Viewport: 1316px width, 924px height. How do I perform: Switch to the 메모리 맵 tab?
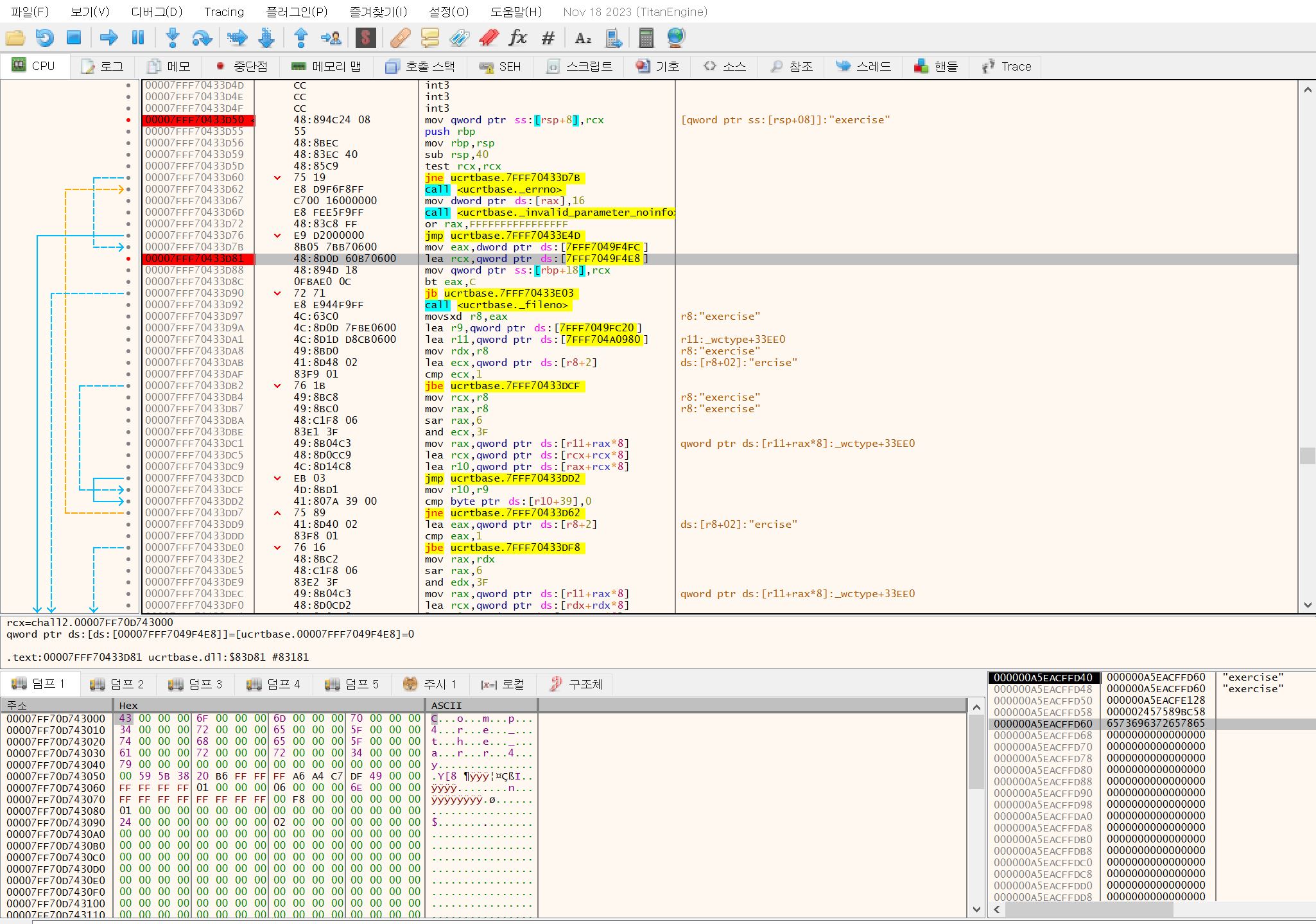click(326, 66)
